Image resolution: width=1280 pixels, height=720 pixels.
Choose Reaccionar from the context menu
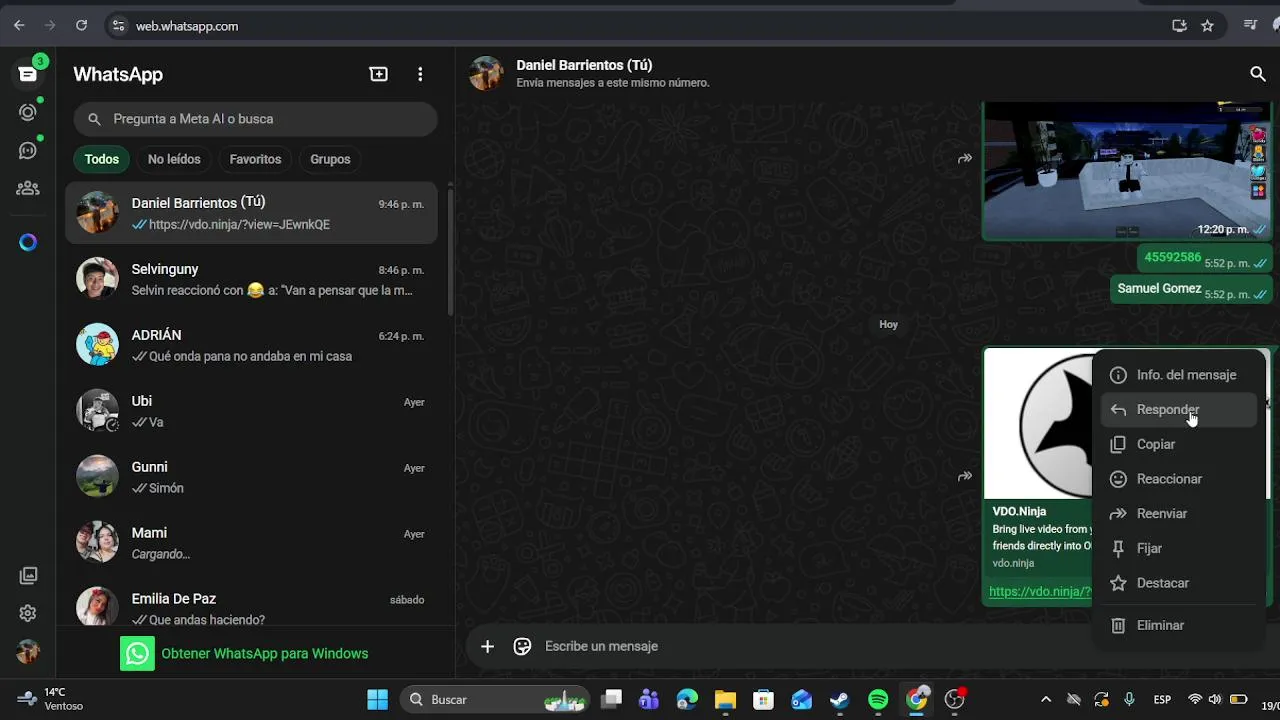tap(1179, 479)
